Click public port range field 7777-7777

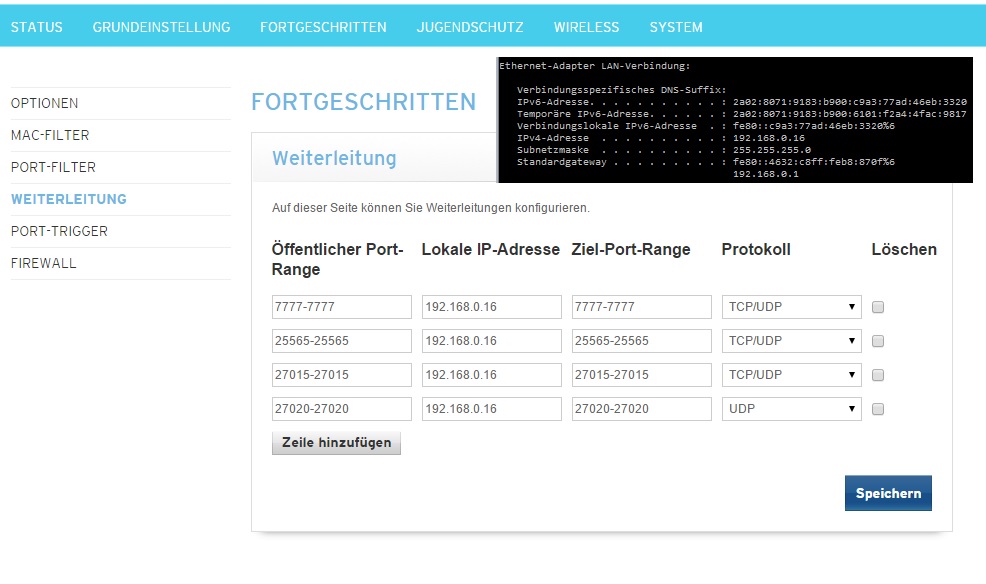341,307
